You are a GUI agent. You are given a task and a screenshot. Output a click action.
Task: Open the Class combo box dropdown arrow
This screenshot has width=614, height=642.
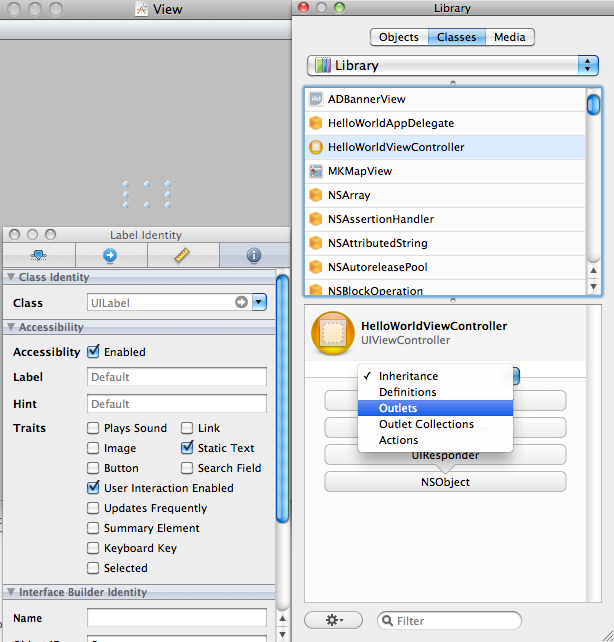tap(260, 302)
